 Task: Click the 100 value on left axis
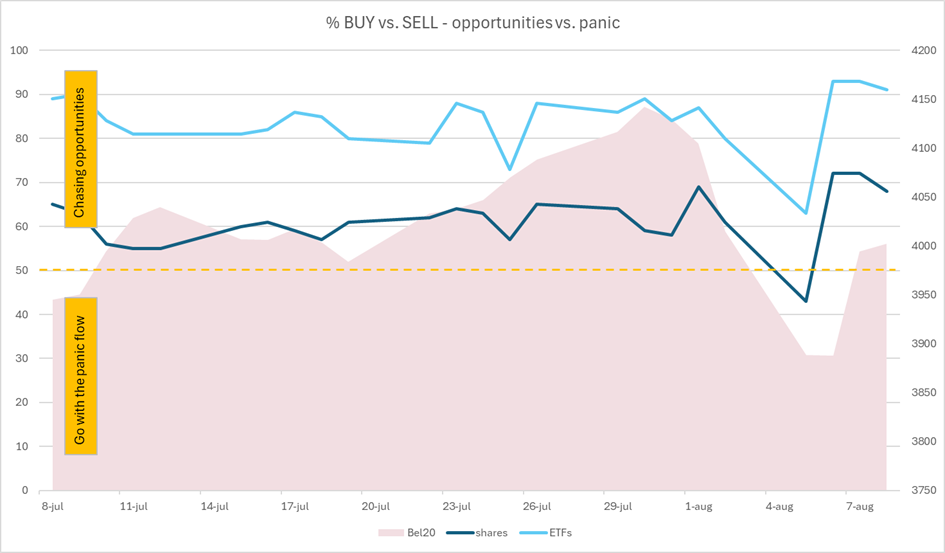tap(19, 51)
